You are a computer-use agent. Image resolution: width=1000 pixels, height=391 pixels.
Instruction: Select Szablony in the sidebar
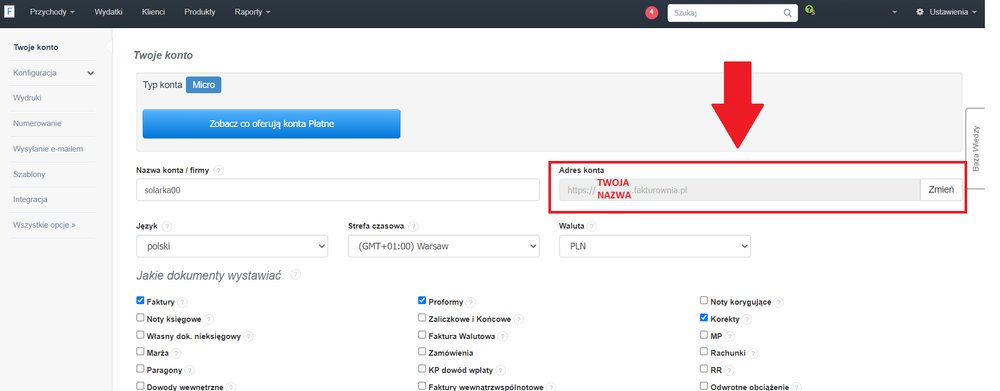(29, 174)
